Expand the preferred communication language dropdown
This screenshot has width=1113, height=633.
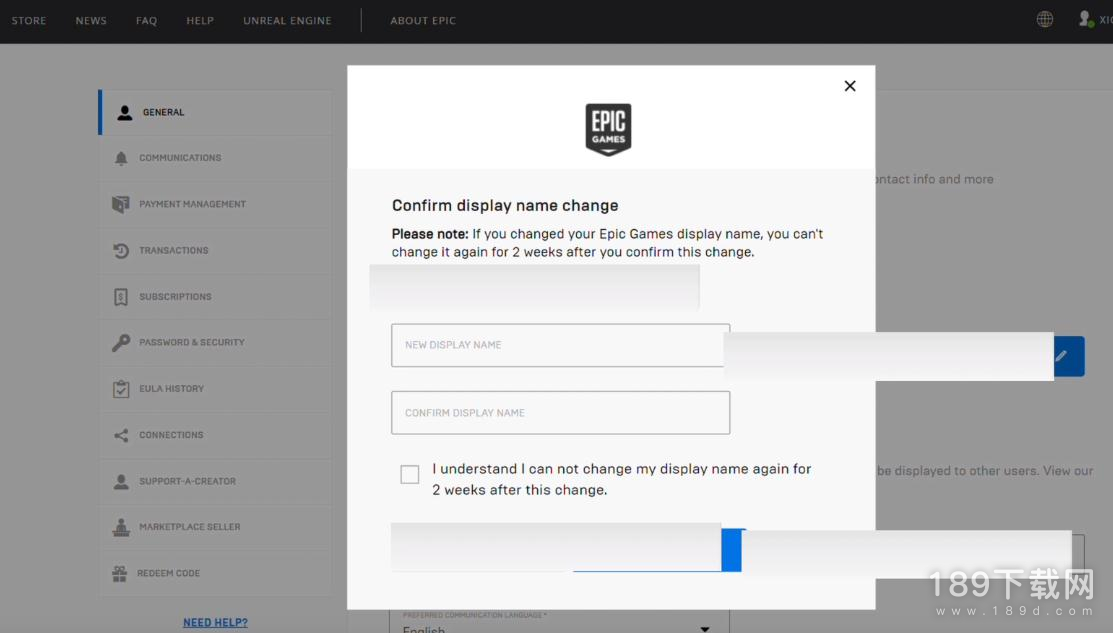(x=704, y=628)
